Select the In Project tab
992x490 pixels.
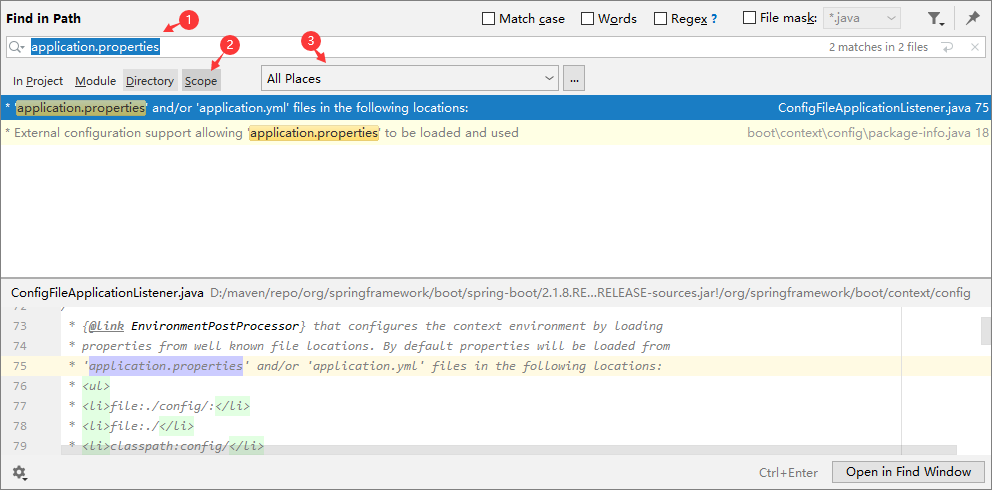[x=38, y=81]
